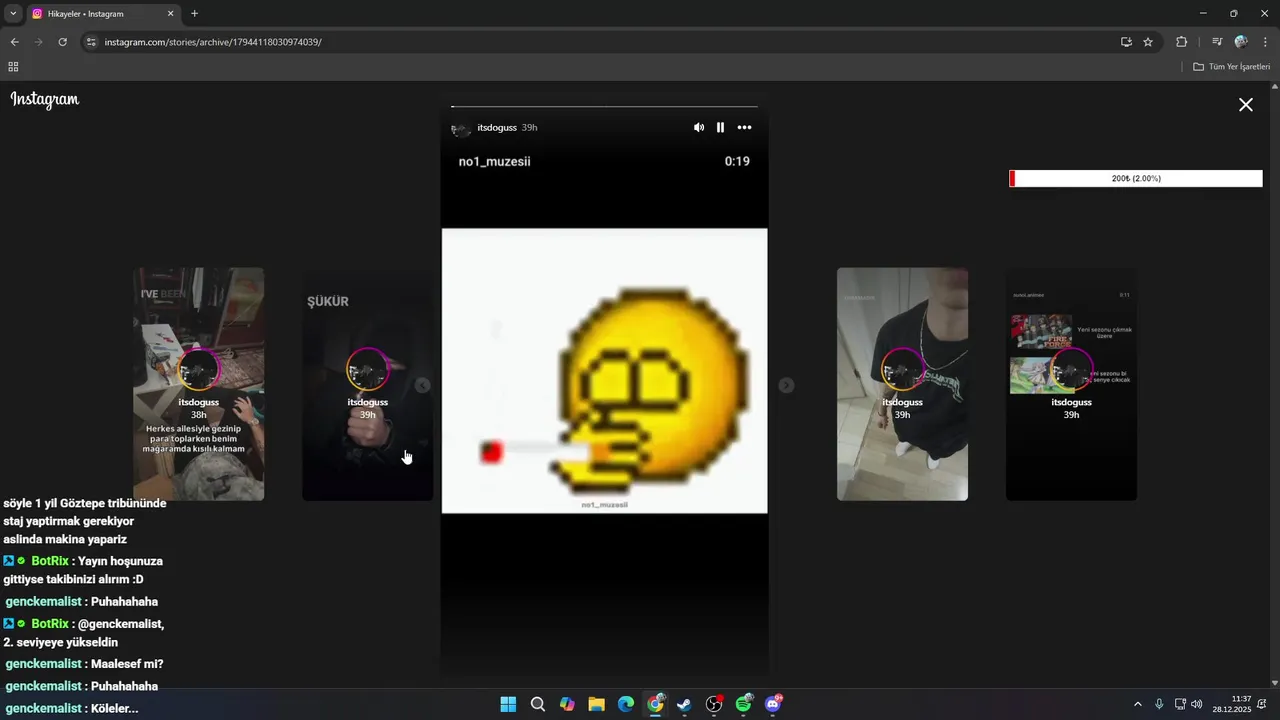Open the Tüm Yer İşaretleri bookmarks folder

coord(1231,67)
